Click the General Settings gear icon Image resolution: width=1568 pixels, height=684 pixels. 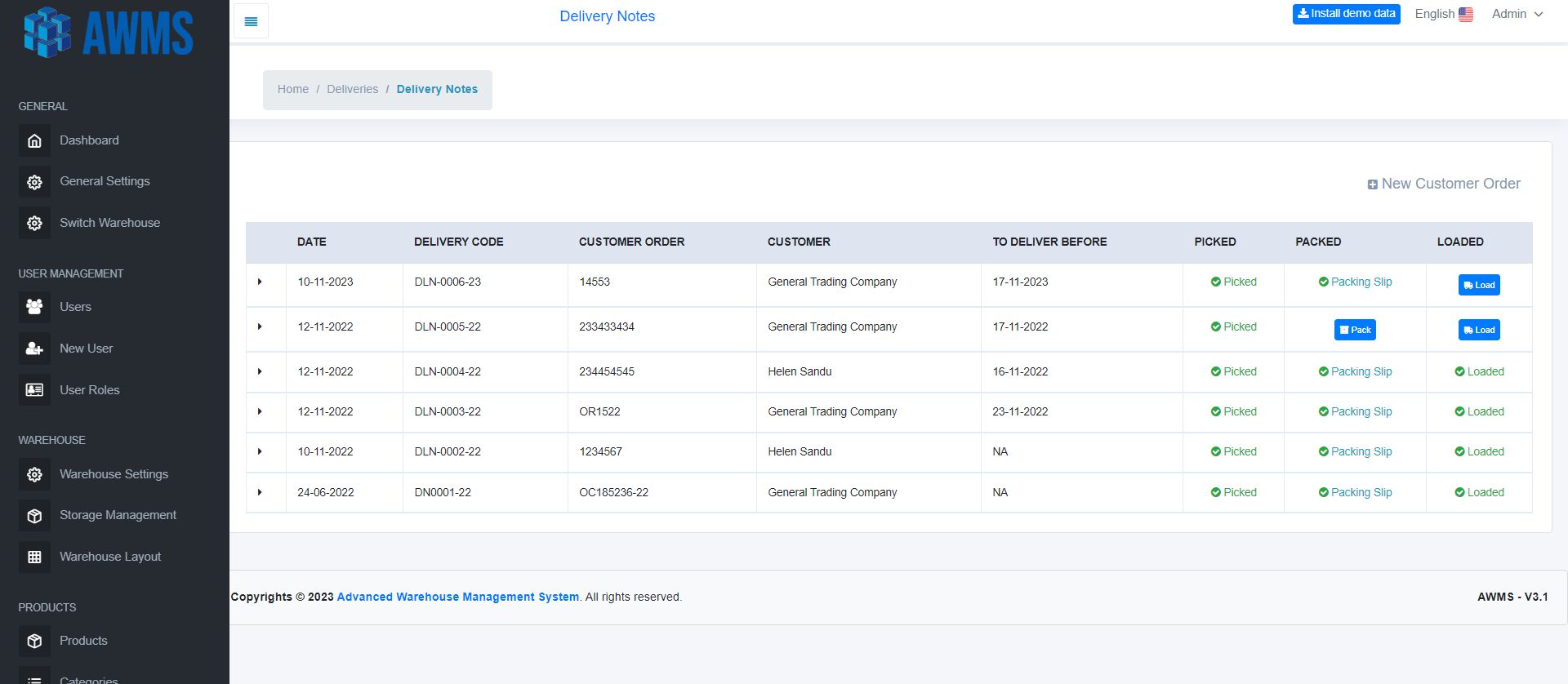34,182
